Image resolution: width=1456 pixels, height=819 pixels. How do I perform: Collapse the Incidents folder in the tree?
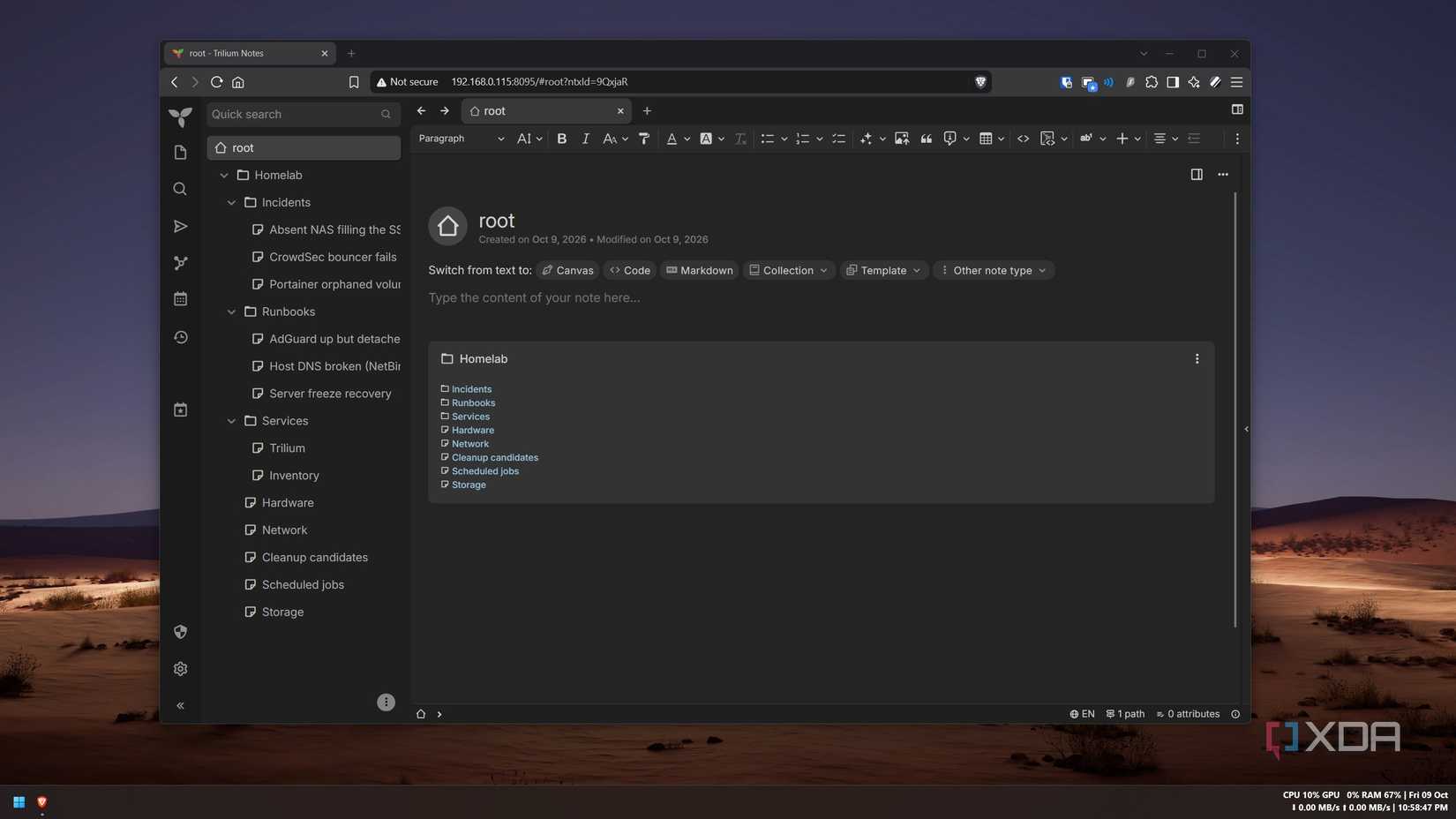tap(231, 203)
